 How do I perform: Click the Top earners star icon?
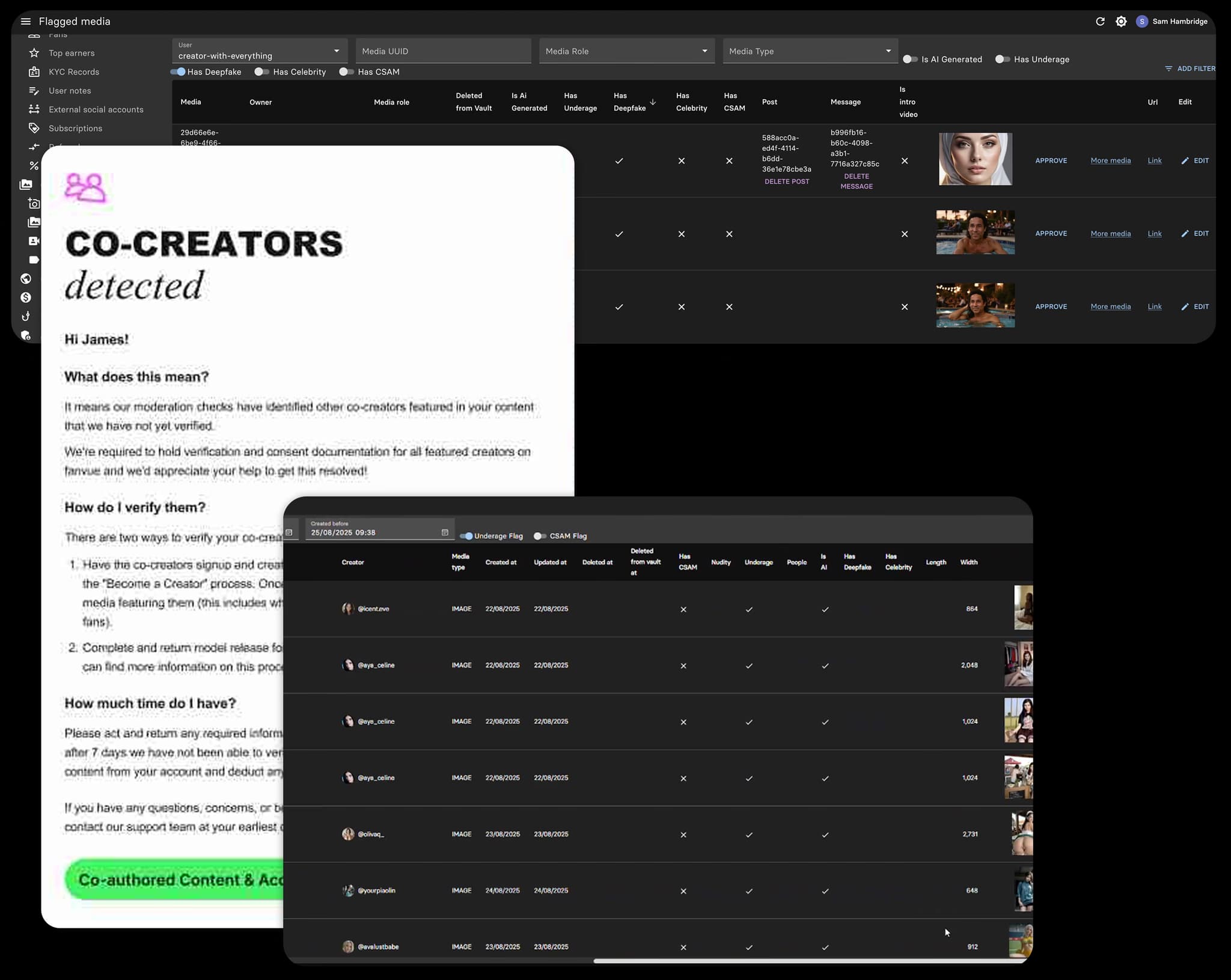[x=34, y=53]
